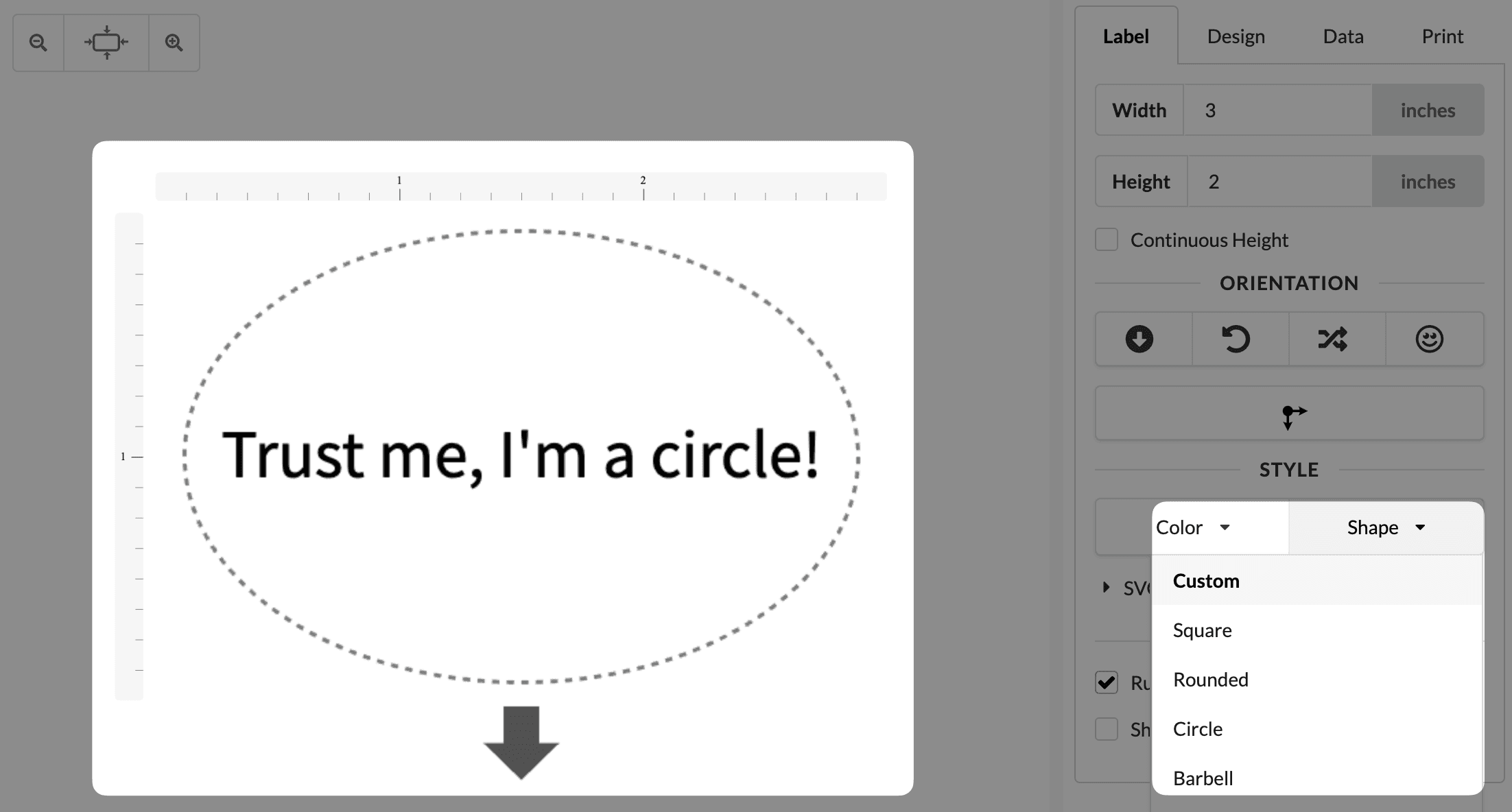The image size is (1512, 812).
Task: Choose Circle from the shape list
Action: [1198, 729]
